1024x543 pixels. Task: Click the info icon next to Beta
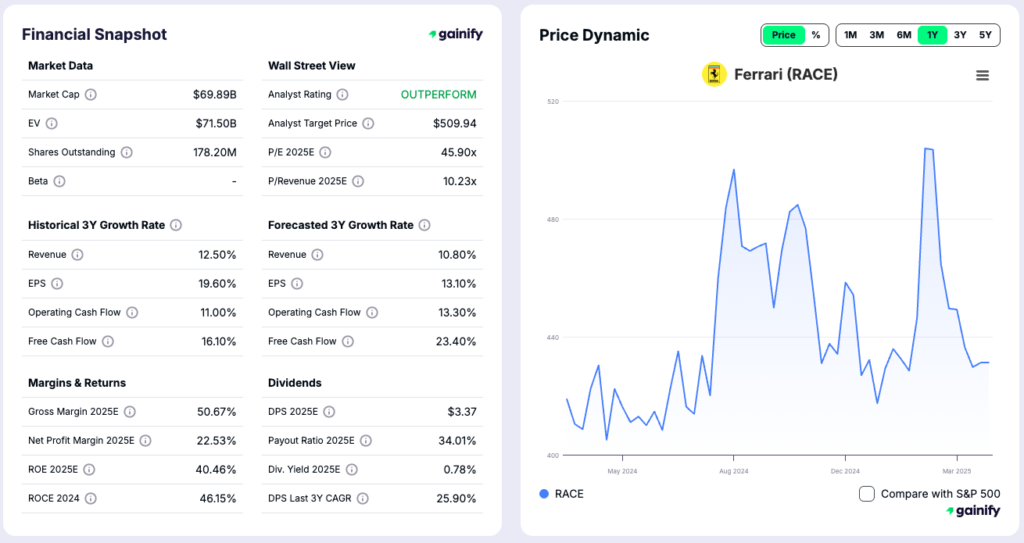[59, 181]
